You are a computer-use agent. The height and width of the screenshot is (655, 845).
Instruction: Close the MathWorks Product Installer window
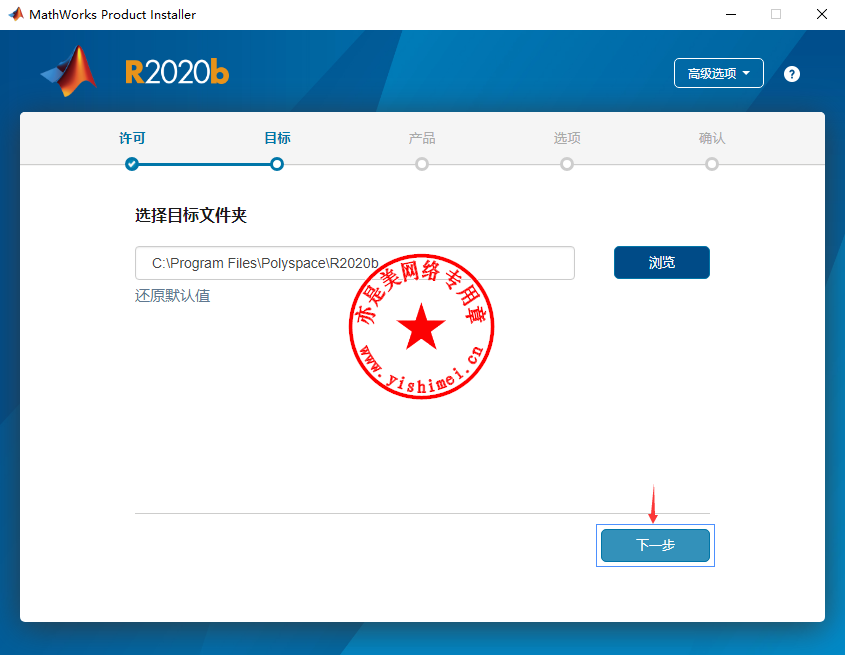pyautogui.click(x=822, y=15)
